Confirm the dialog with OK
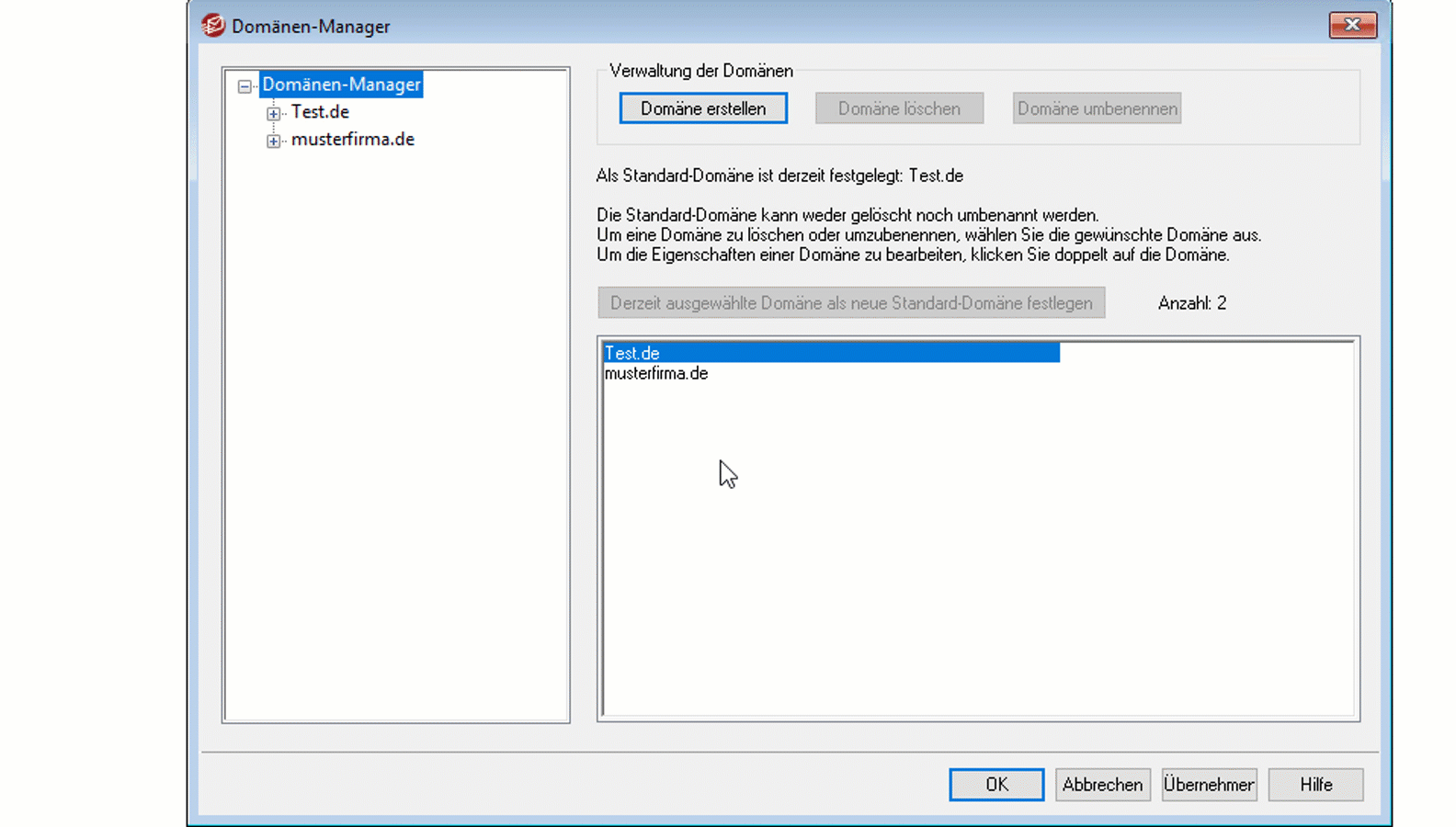The image size is (1456, 827). (x=996, y=785)
